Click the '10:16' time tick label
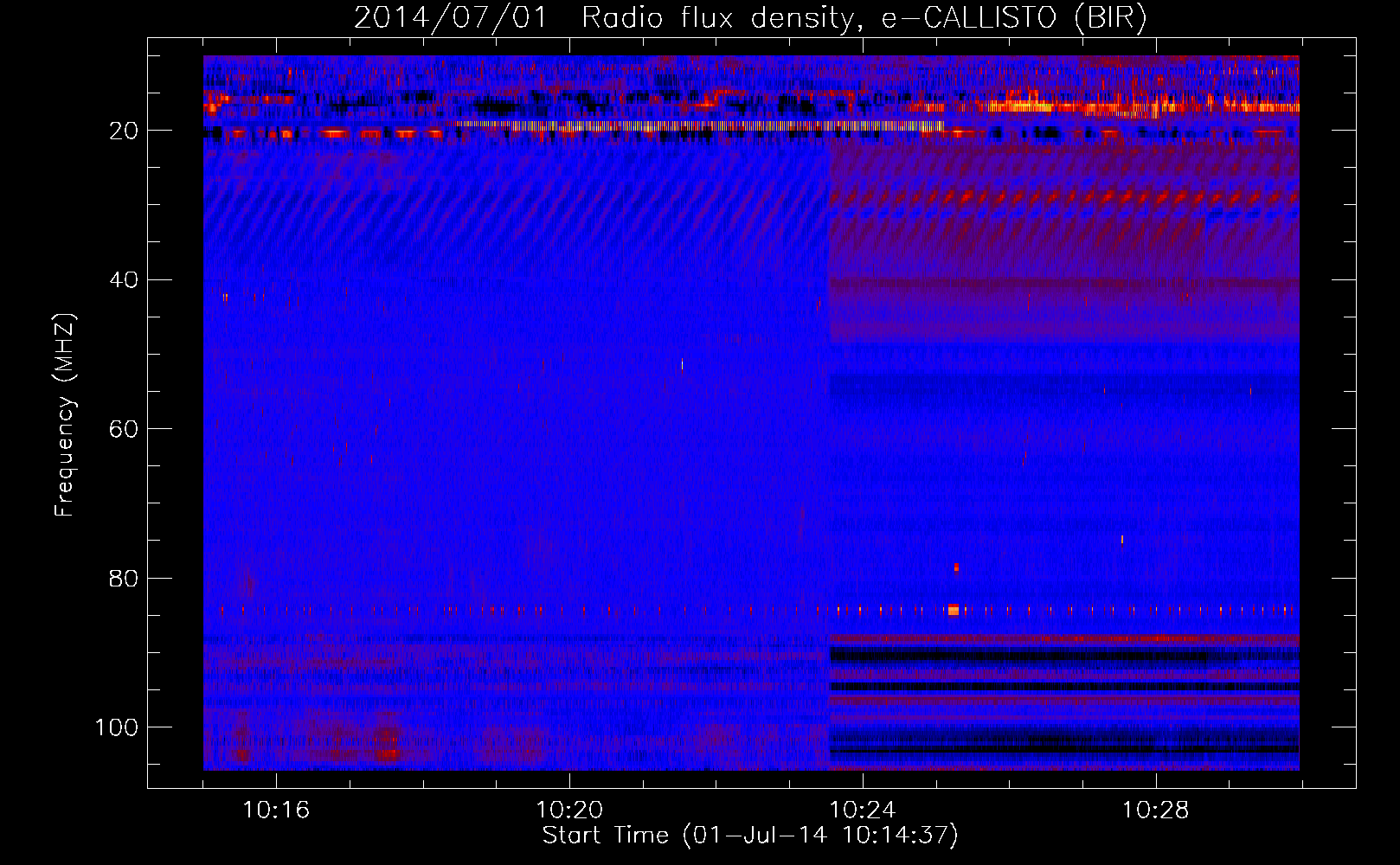 pyautogui.click(x=276, y=810)
